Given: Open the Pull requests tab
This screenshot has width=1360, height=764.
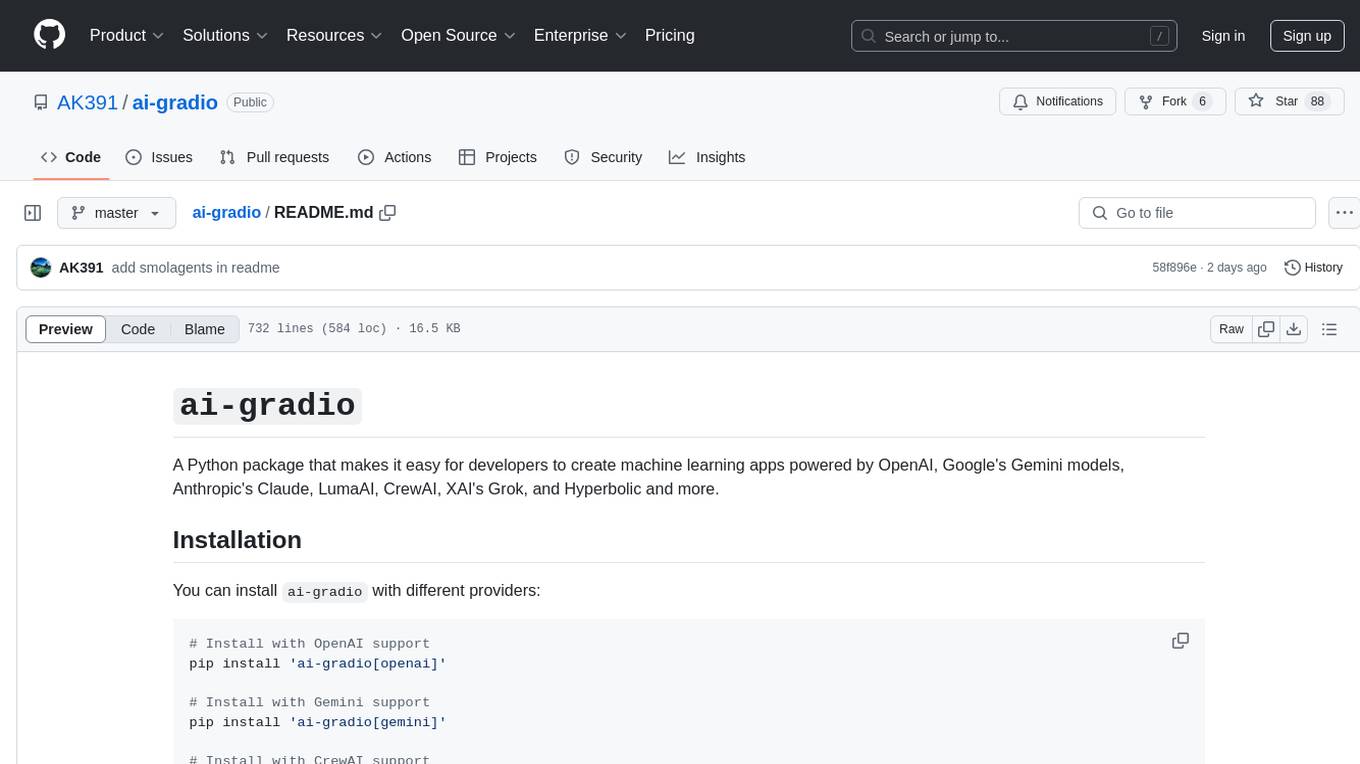Looking at the screenshot, I should tap(274, 157).
